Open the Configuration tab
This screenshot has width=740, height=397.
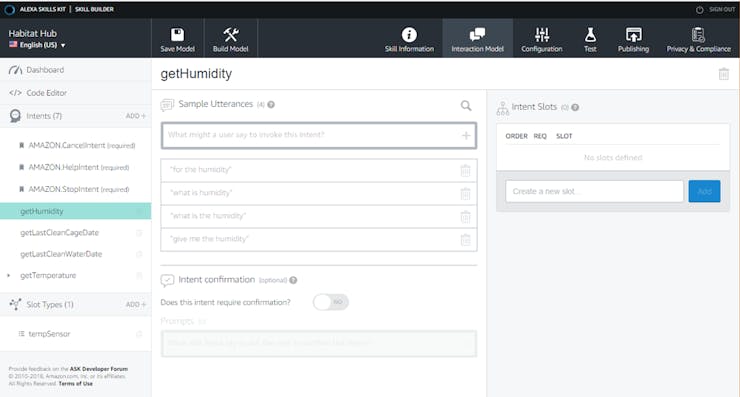541,40
